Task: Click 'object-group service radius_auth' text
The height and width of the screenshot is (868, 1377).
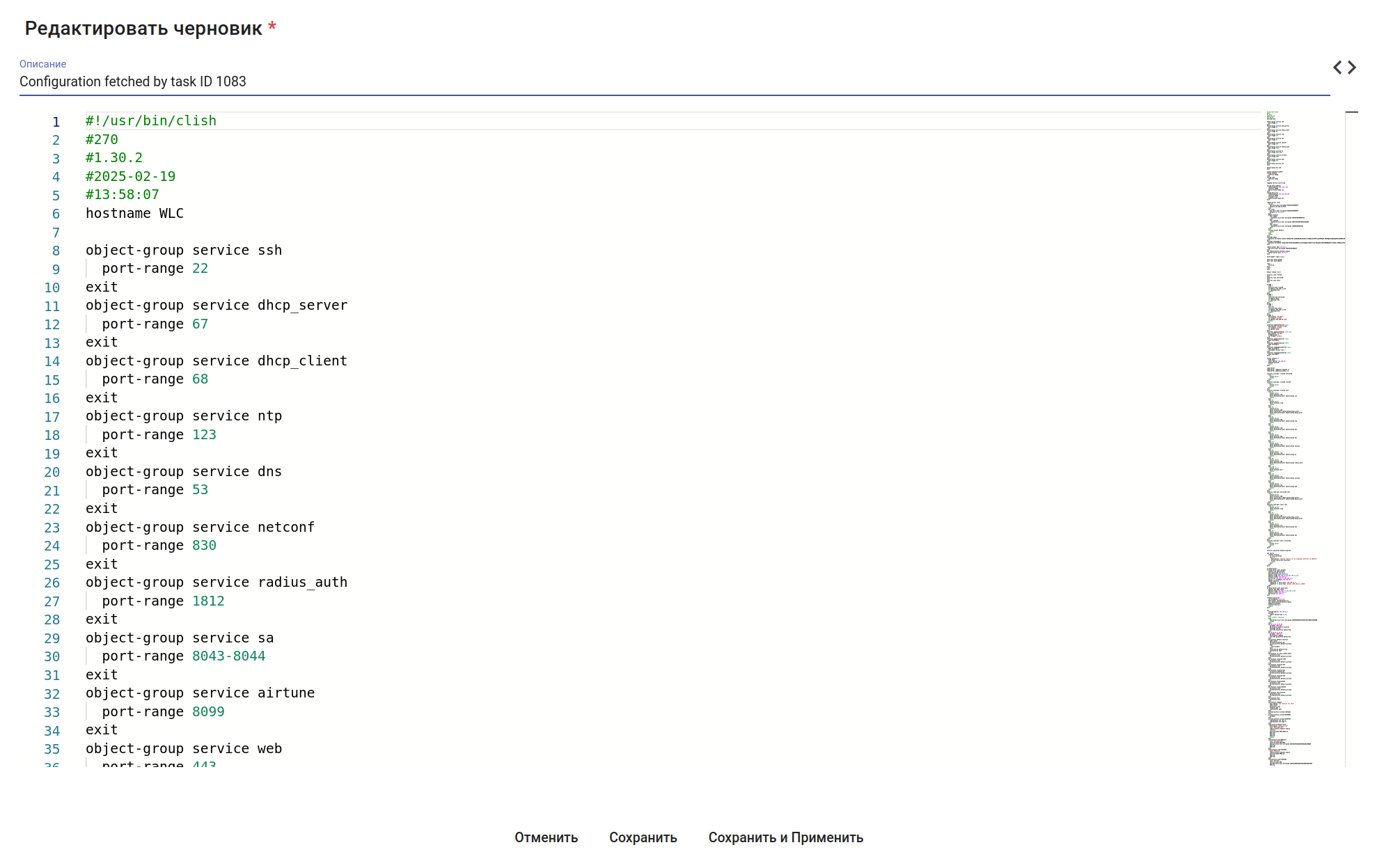Action: tap(217, 583)
